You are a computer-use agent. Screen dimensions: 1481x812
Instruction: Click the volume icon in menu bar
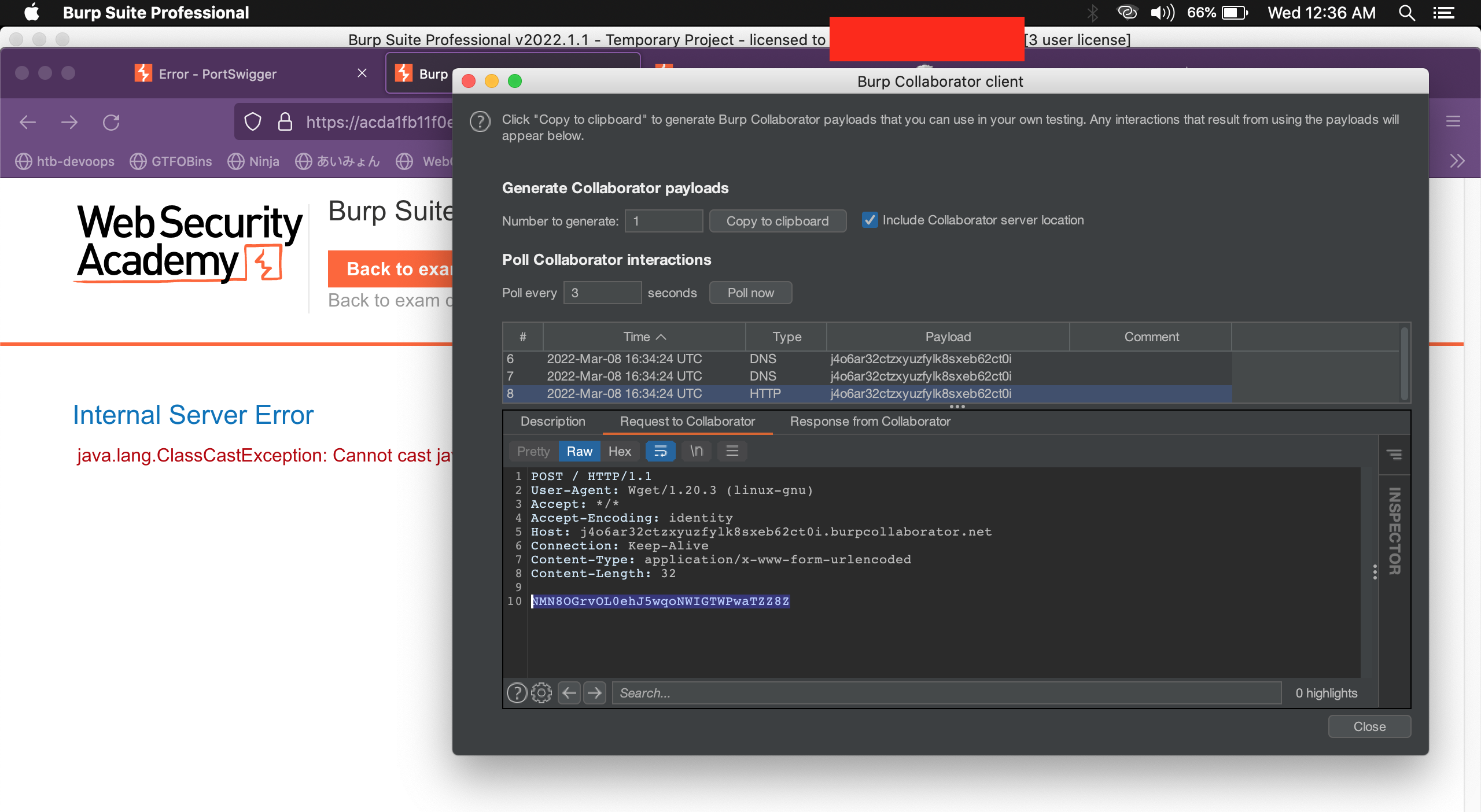[x=1163, y=13]
